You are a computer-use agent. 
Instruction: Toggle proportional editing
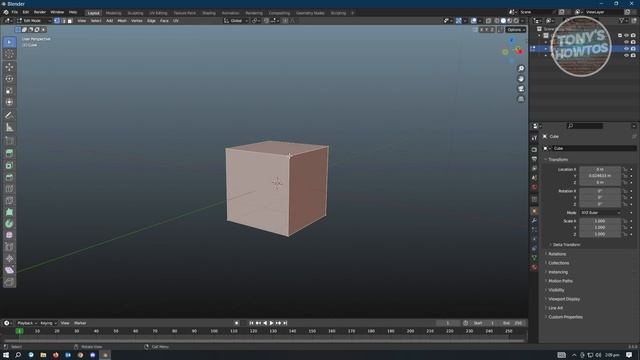tap(285, 21)
